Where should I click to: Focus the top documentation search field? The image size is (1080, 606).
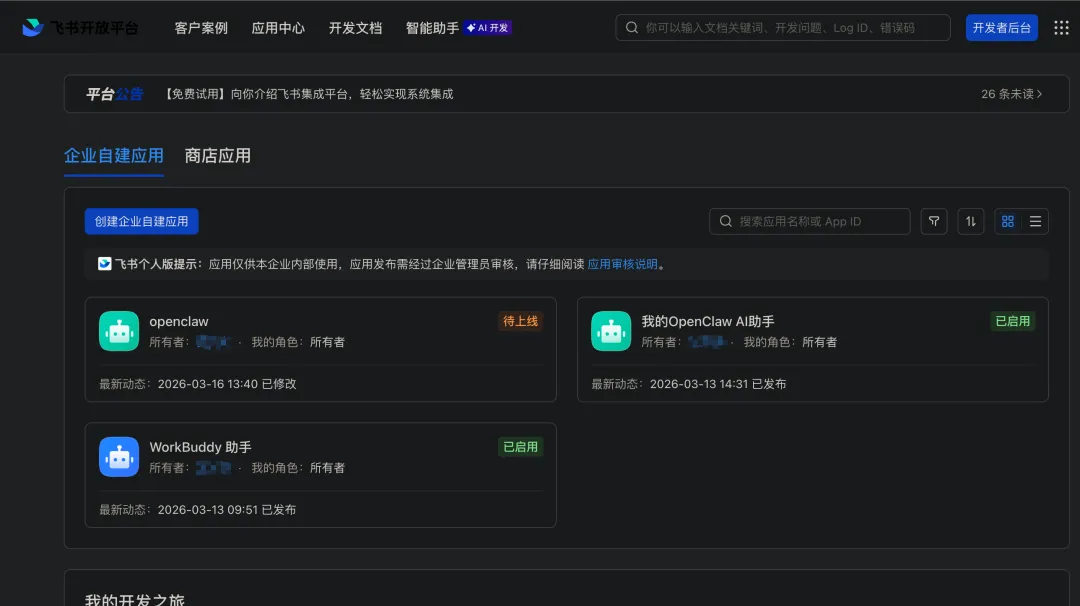tap(783, 28)
